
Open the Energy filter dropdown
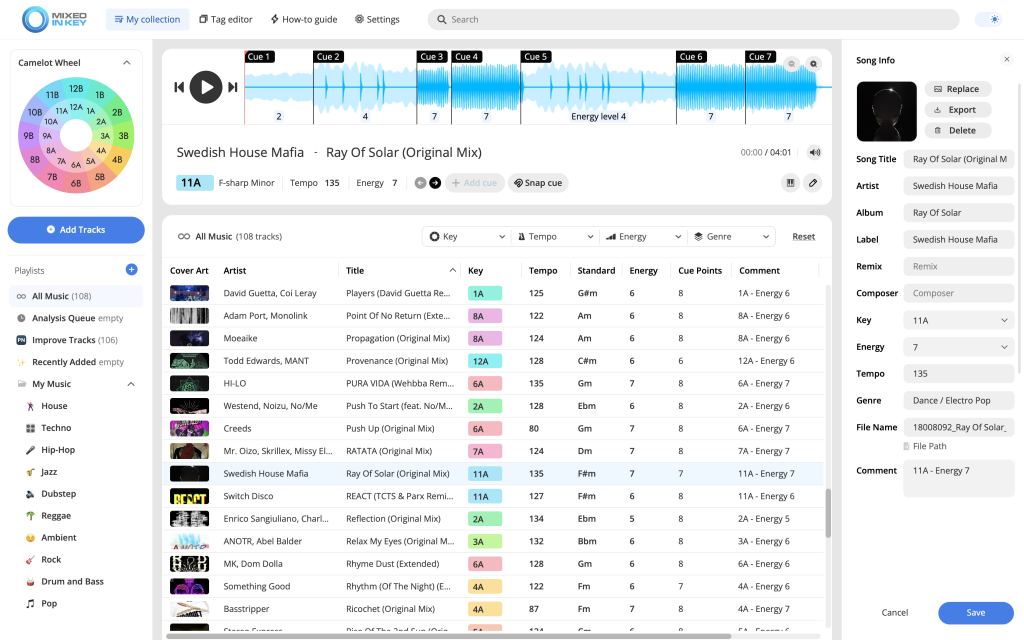642,237
